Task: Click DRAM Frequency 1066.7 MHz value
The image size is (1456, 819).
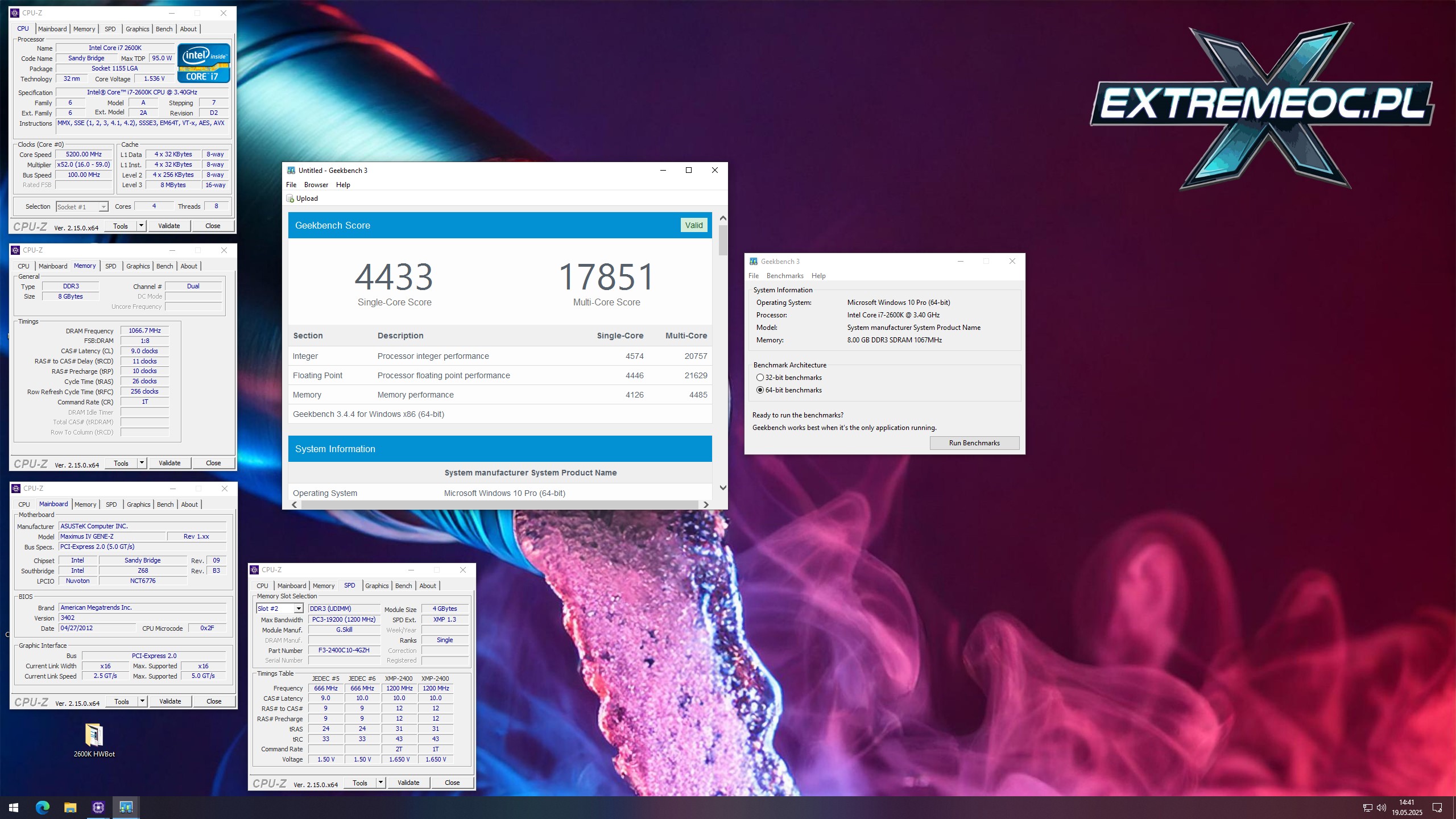Action: (144, 330)
